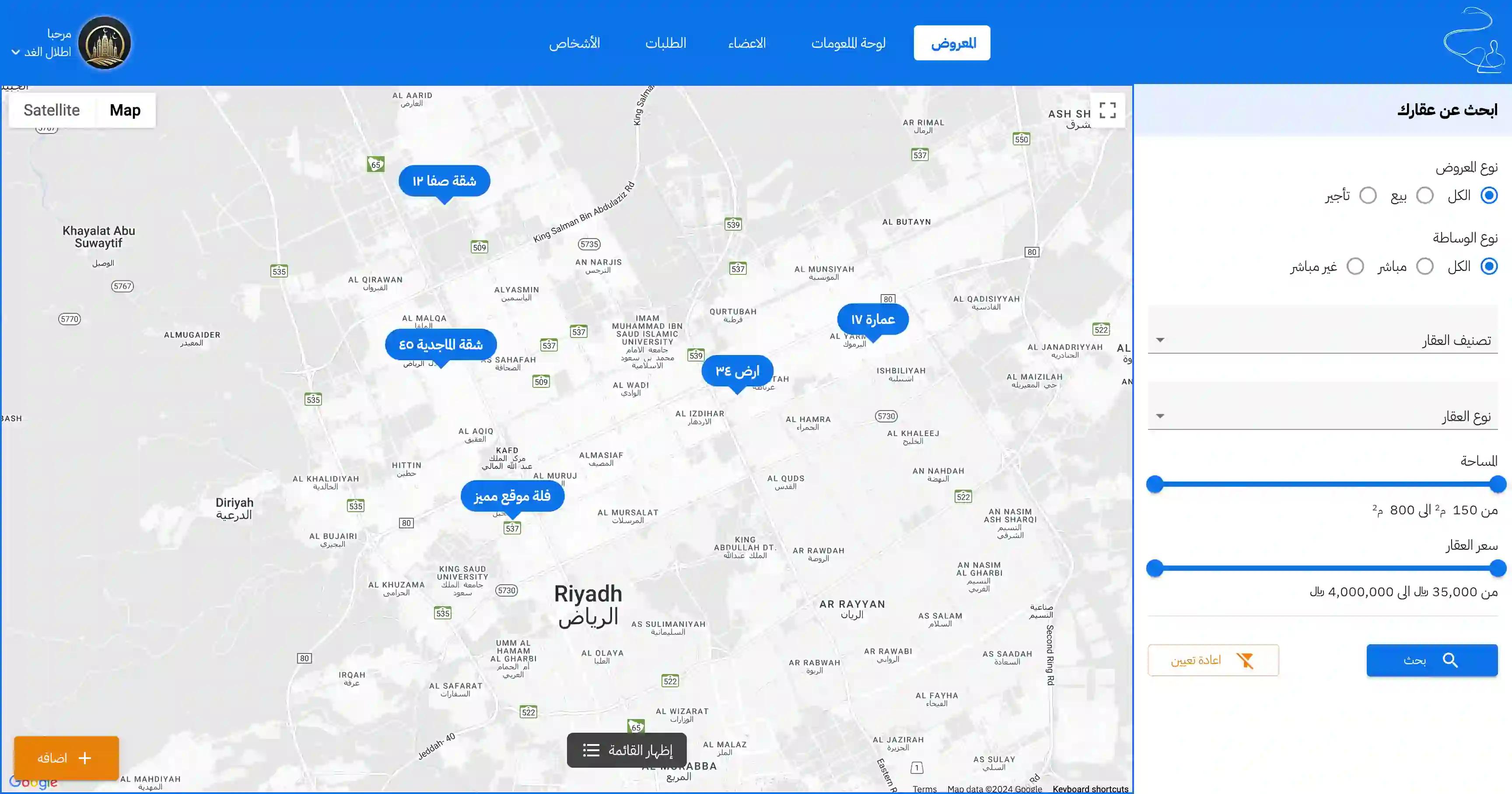Click the المساحة slider right handle

pos(1498,485)
